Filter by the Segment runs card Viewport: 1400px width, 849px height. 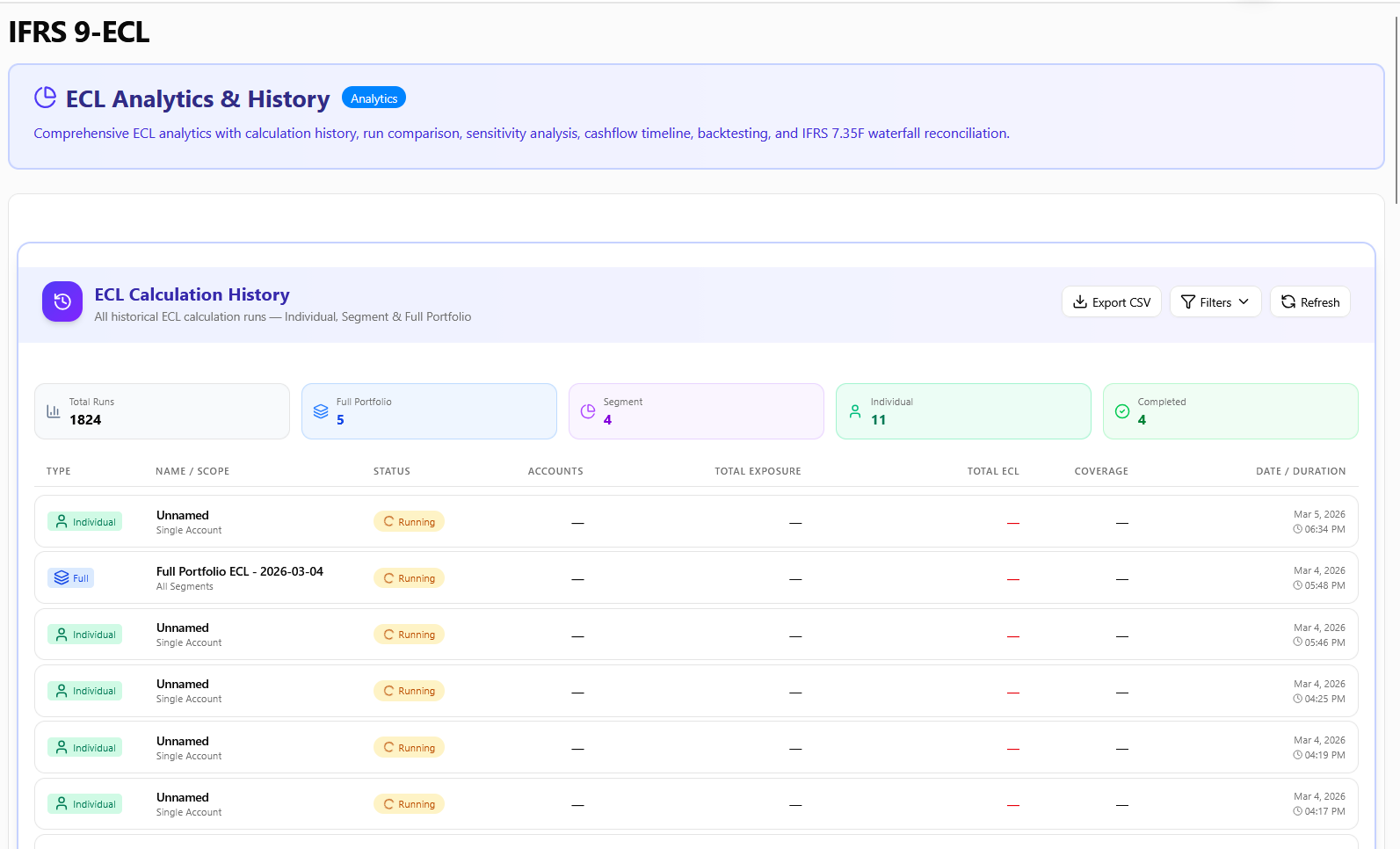[x=695, y=411]
